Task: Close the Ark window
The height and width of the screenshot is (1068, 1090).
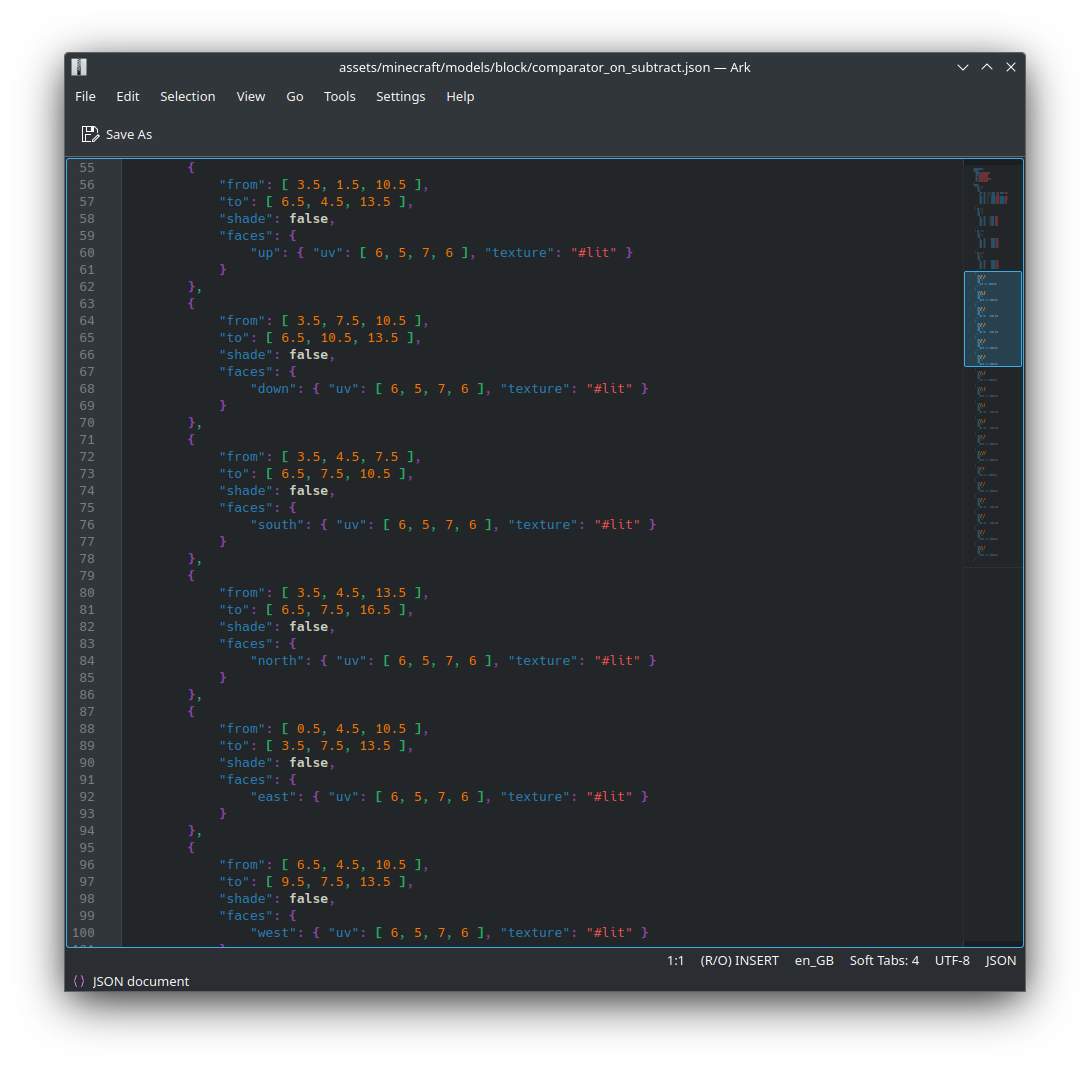Action: pos(1011,67)
